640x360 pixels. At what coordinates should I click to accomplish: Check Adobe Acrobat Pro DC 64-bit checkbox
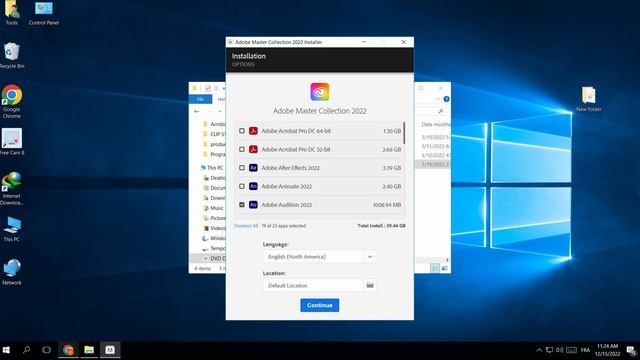(242, 131)
